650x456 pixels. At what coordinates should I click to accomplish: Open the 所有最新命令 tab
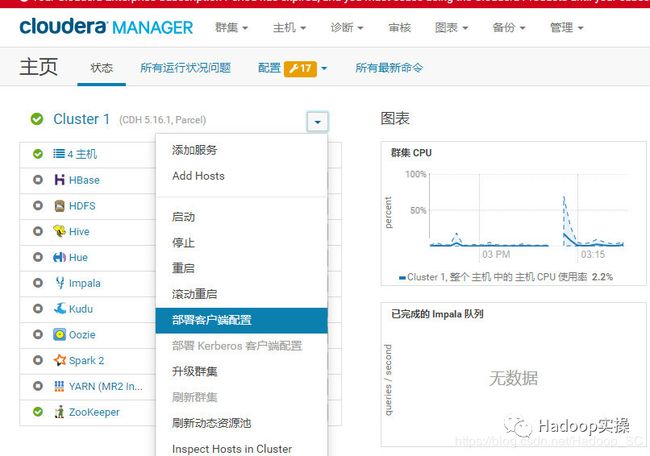[x=389, y=68]
